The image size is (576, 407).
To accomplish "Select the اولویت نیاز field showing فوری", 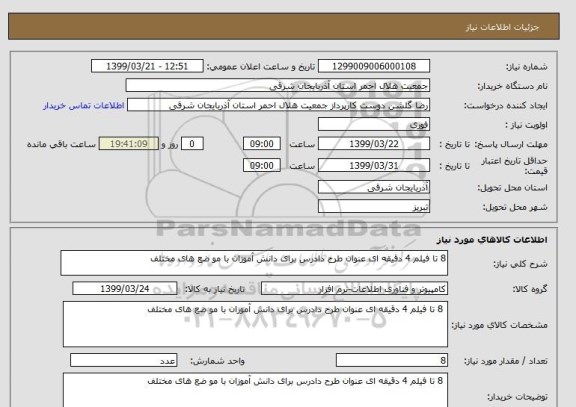I will click(x=374, y=125).
